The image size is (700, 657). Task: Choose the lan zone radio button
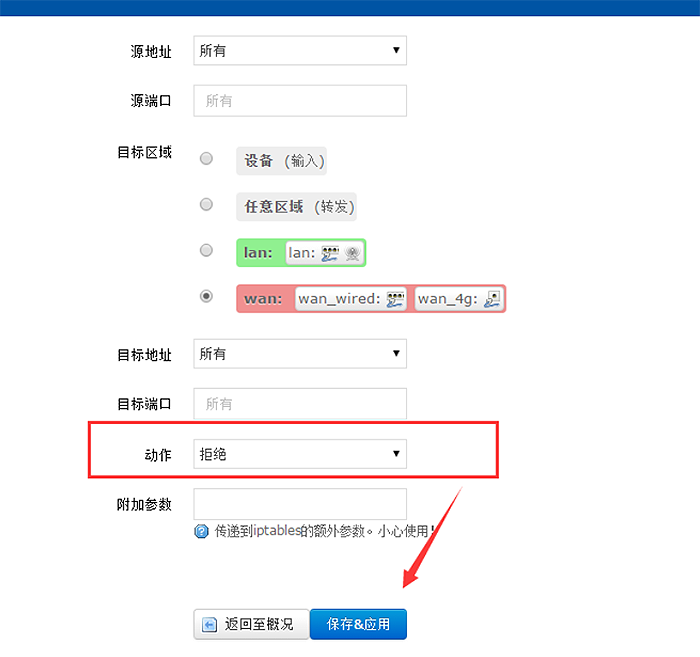click(x=206, y=250)
